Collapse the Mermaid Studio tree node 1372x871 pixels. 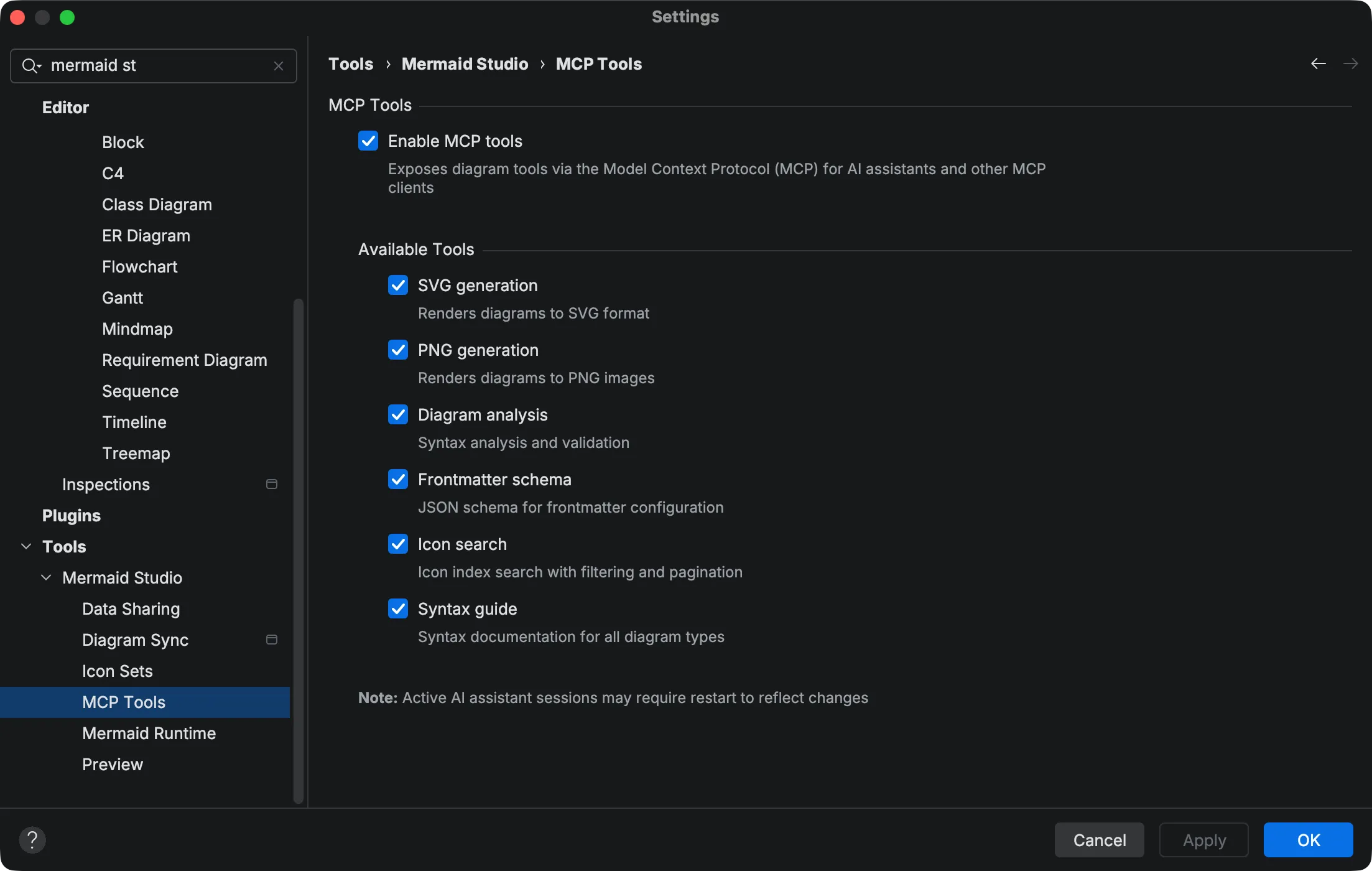45,577
